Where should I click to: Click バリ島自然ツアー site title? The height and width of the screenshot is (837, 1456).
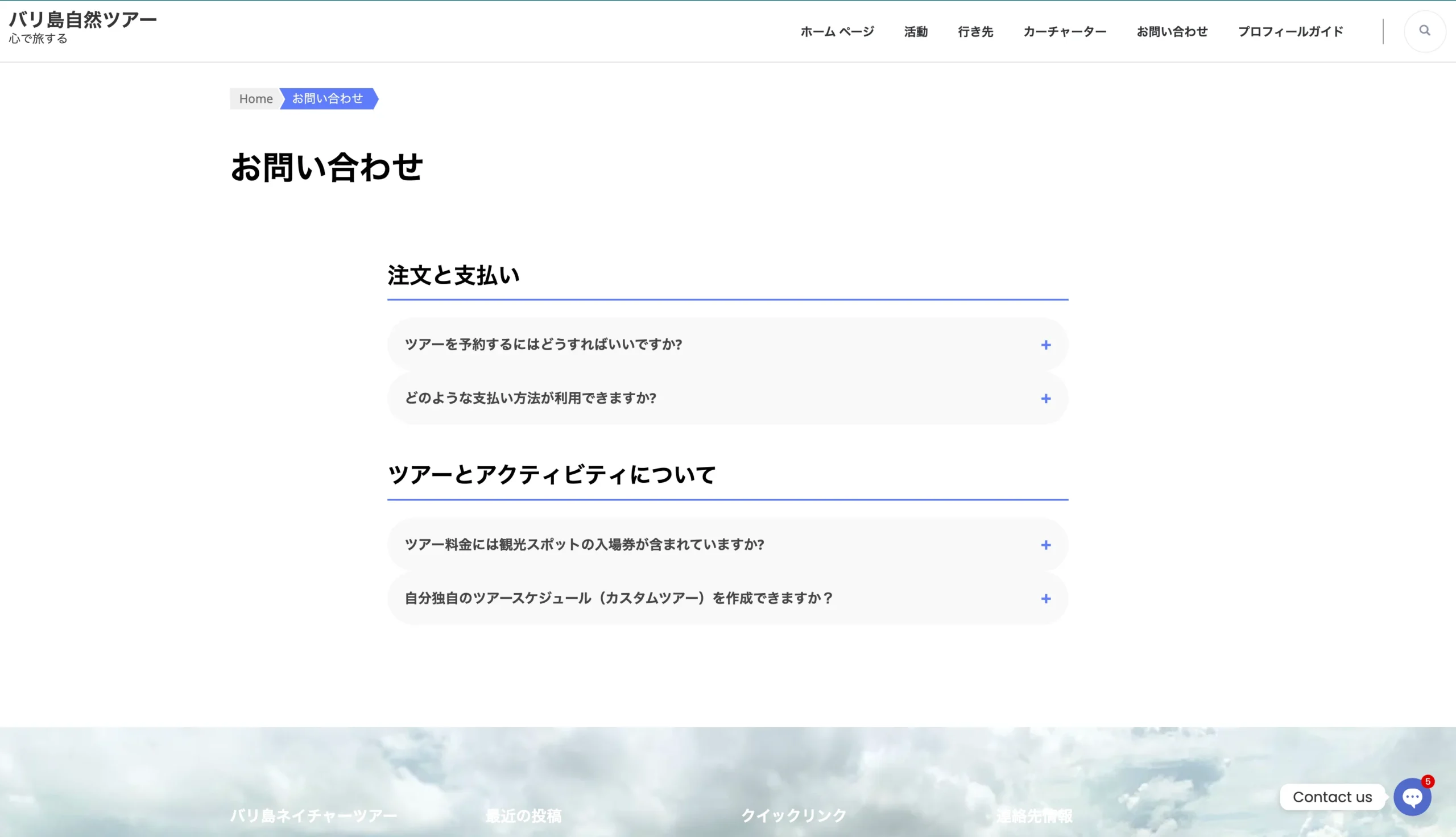82,19
